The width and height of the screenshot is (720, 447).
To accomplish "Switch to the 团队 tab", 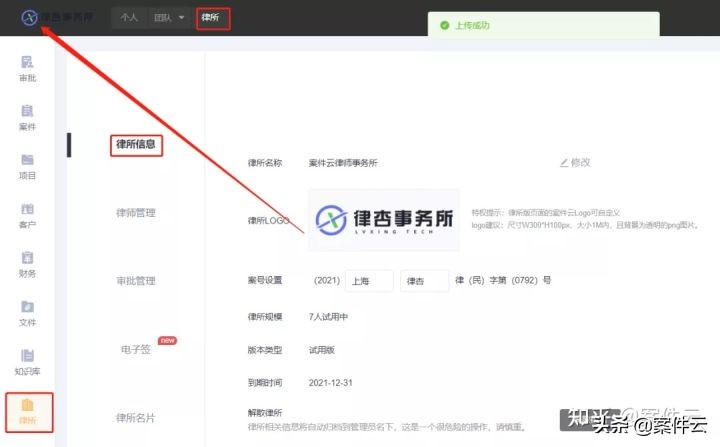I will pos(163,17).
